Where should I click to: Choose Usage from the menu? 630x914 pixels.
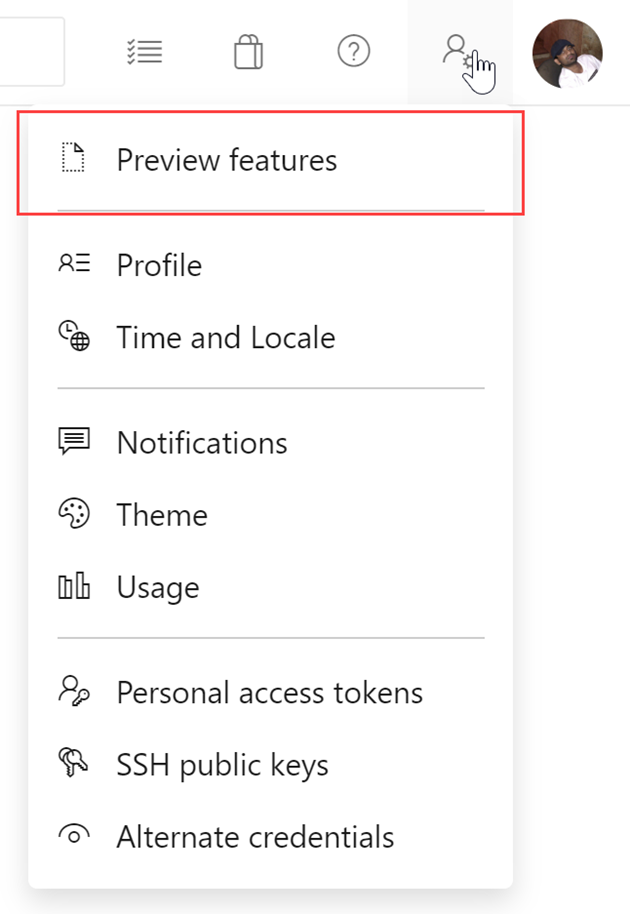(157, 588)
